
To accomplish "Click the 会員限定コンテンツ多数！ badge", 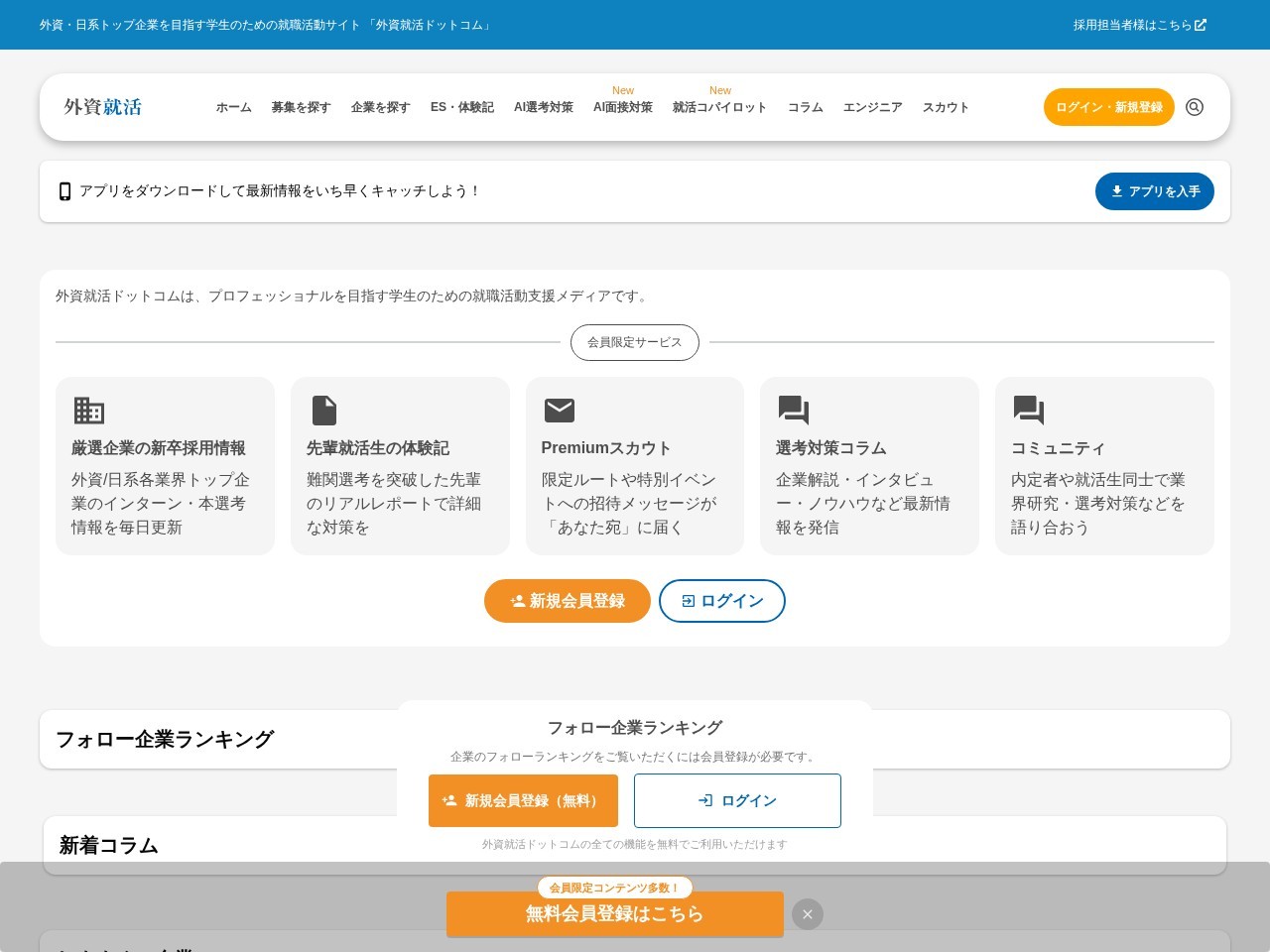I will click(x=615, y=888).
